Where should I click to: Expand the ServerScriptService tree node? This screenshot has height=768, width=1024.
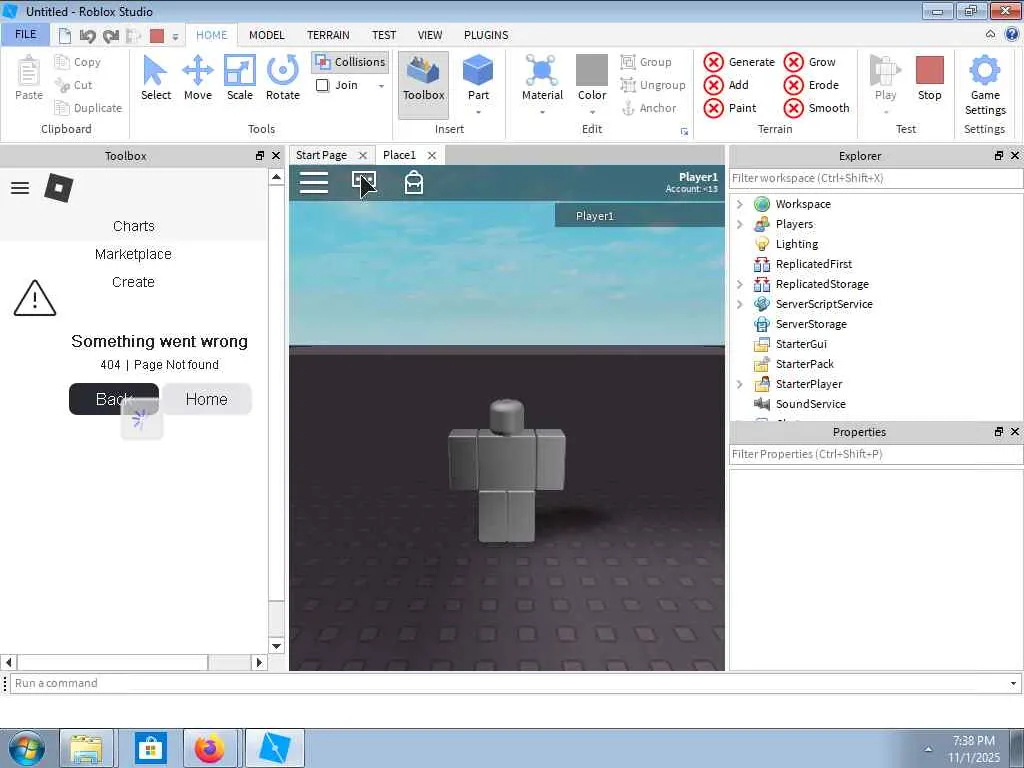(739, 304)
